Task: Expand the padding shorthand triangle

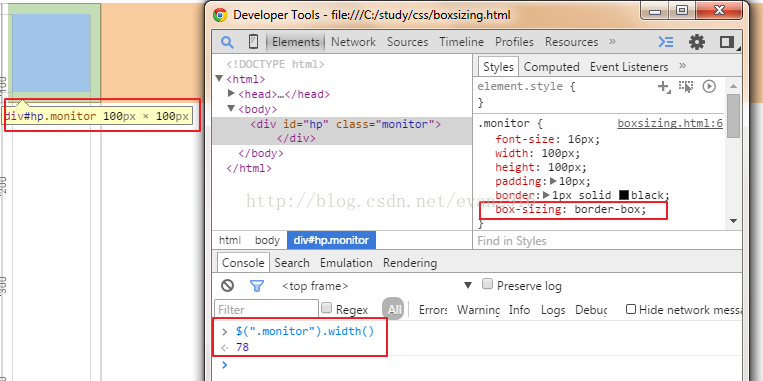Action: coord(553,181)
